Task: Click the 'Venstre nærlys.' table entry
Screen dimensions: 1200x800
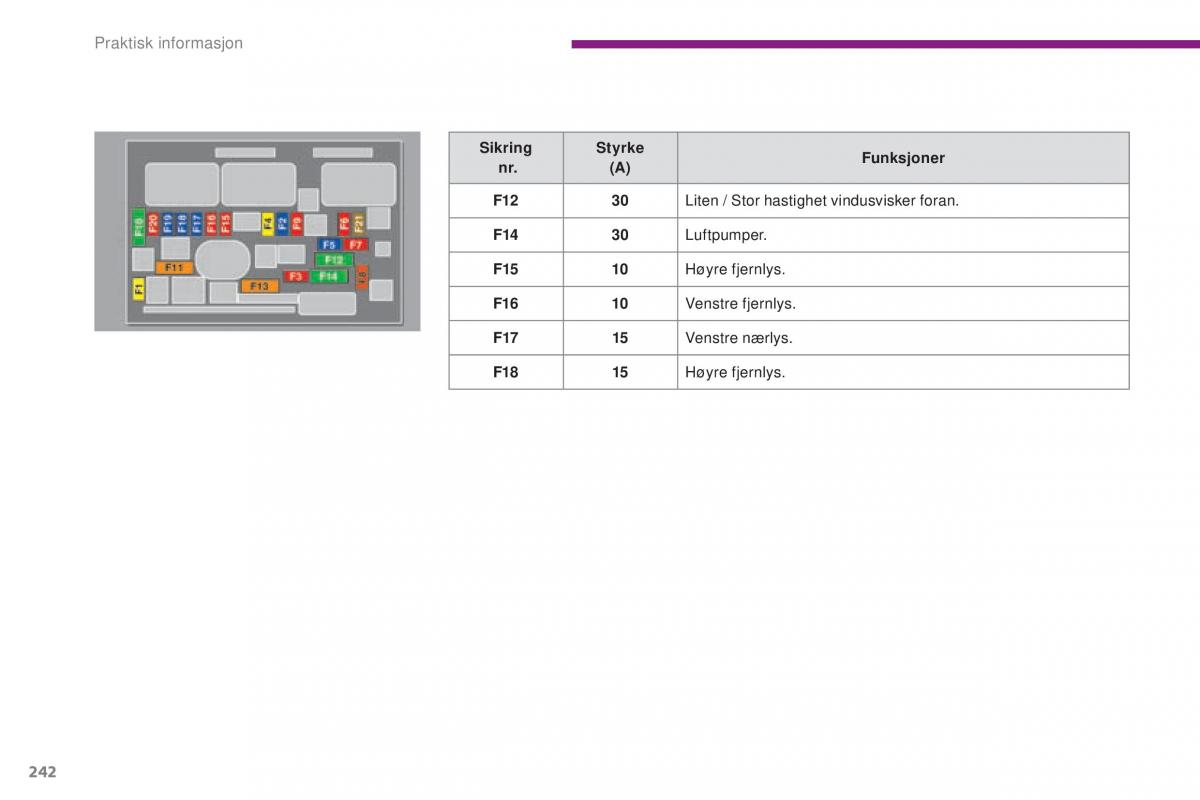Action: (738, 338)
